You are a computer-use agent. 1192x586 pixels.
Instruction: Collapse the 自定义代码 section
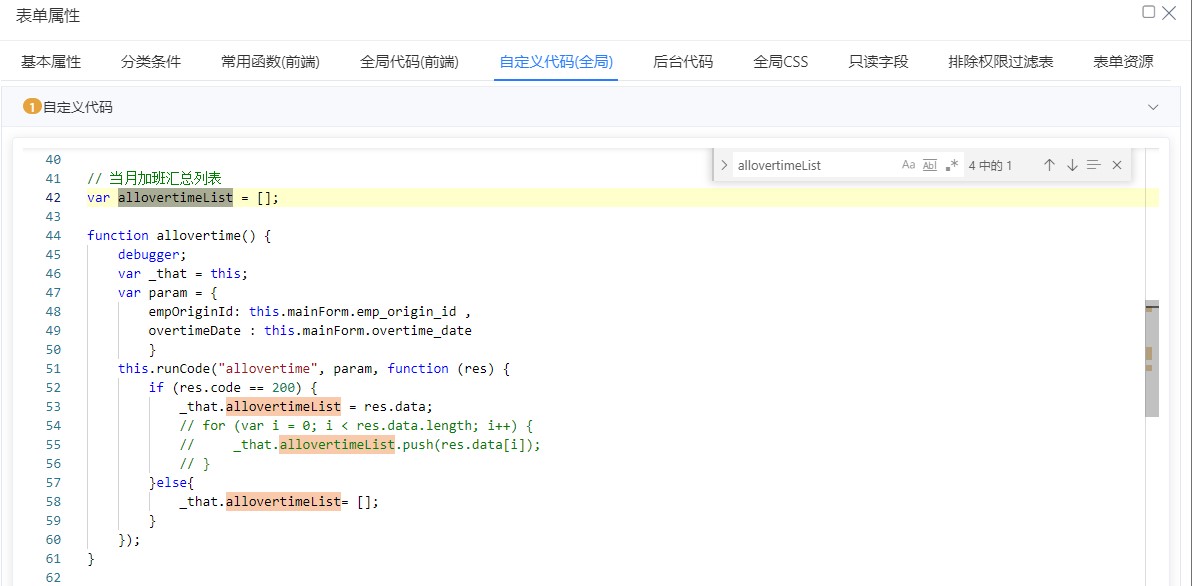pyautogui.click(x=1153, y=107)
